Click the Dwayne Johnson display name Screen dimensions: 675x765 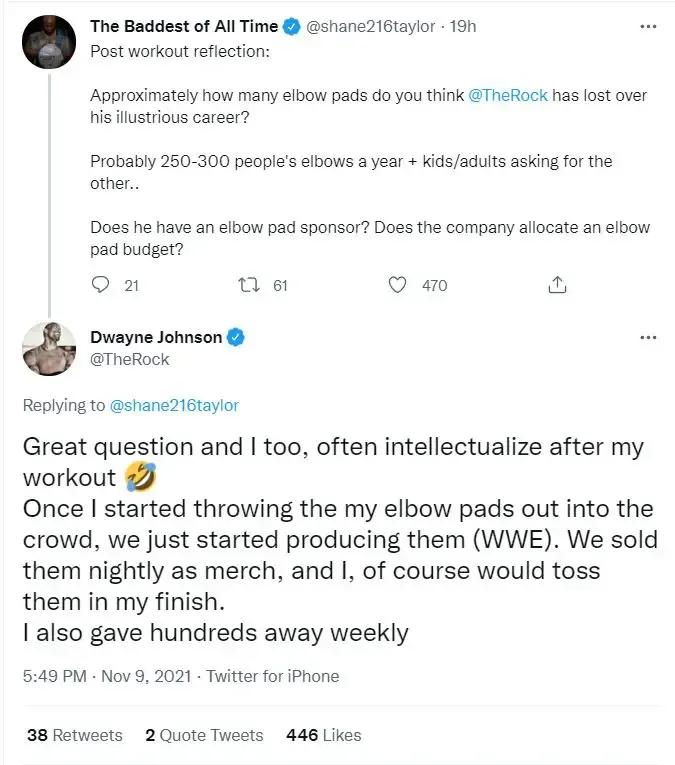[x=156, y=337]
